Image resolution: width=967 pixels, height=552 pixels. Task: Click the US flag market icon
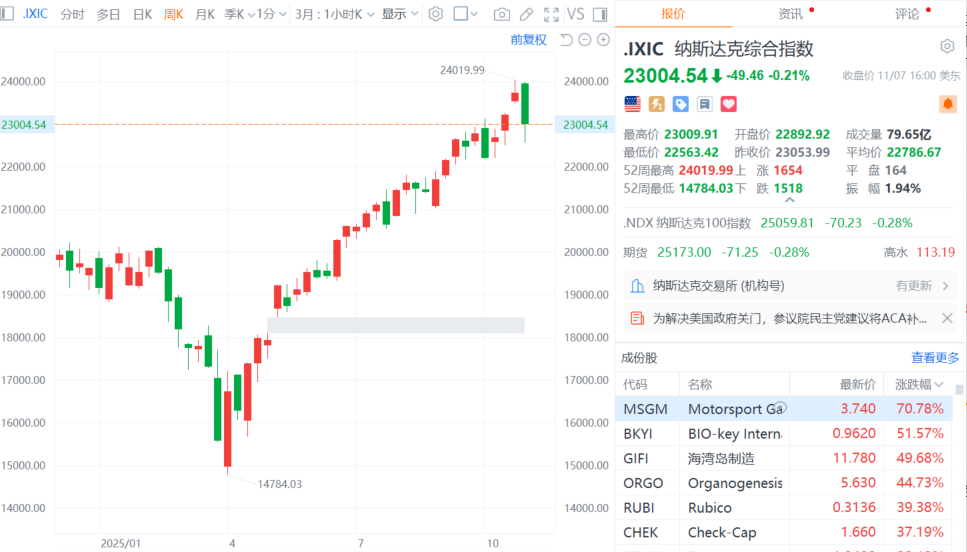[632, 104]
